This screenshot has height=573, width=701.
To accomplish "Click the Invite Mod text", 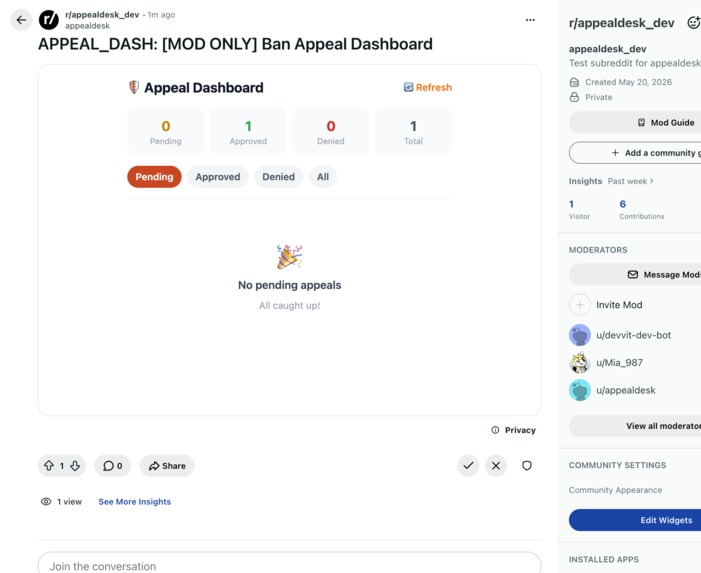I will pos(619,305).
